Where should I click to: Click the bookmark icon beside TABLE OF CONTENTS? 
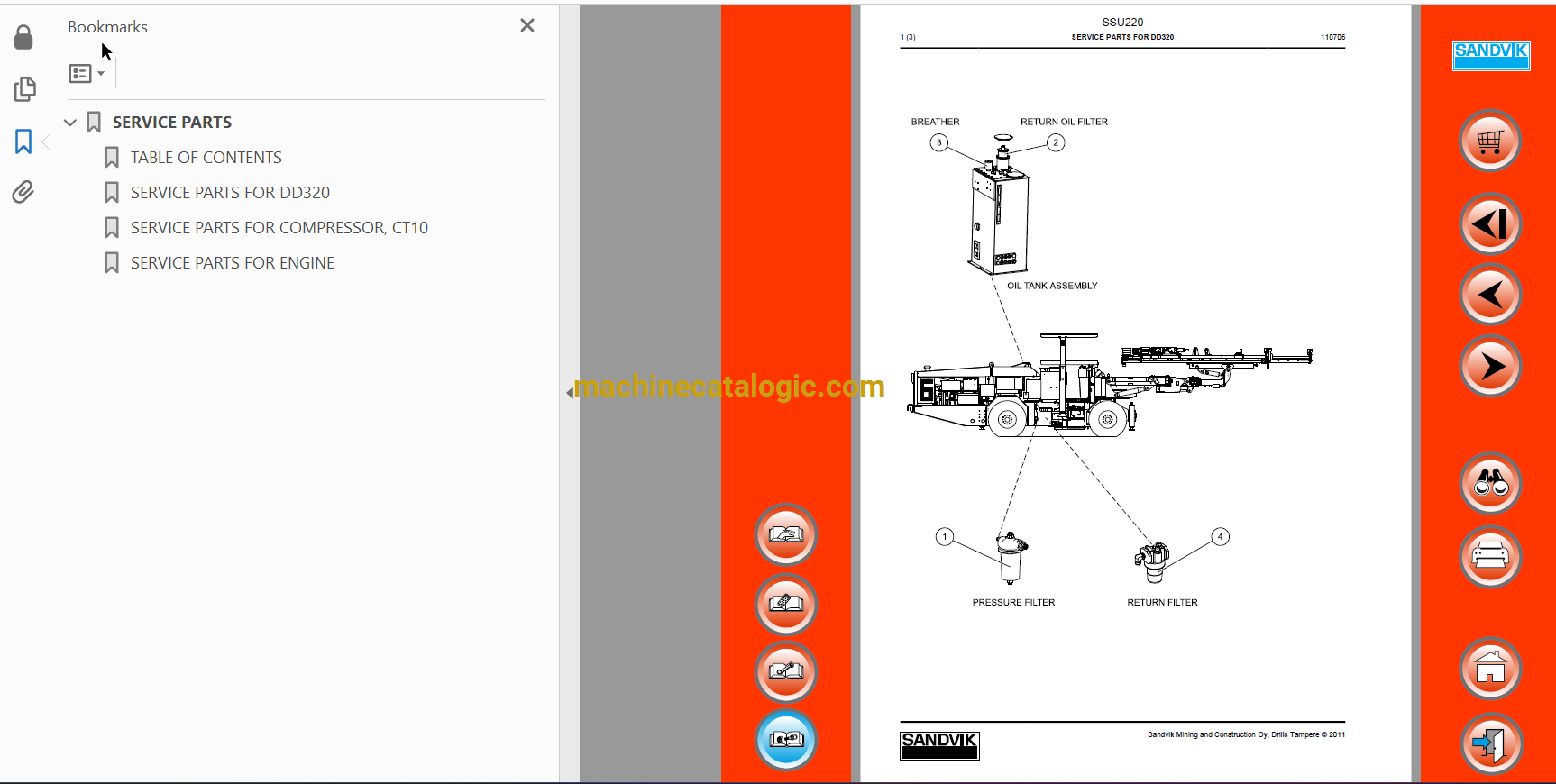pyautogui.click(x=112, y=158)
